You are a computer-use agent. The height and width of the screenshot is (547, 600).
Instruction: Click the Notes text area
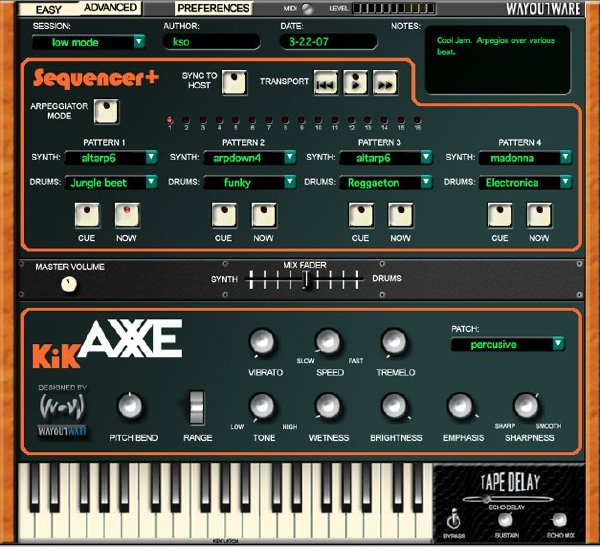pyautogui.click(x=497, y=60)
